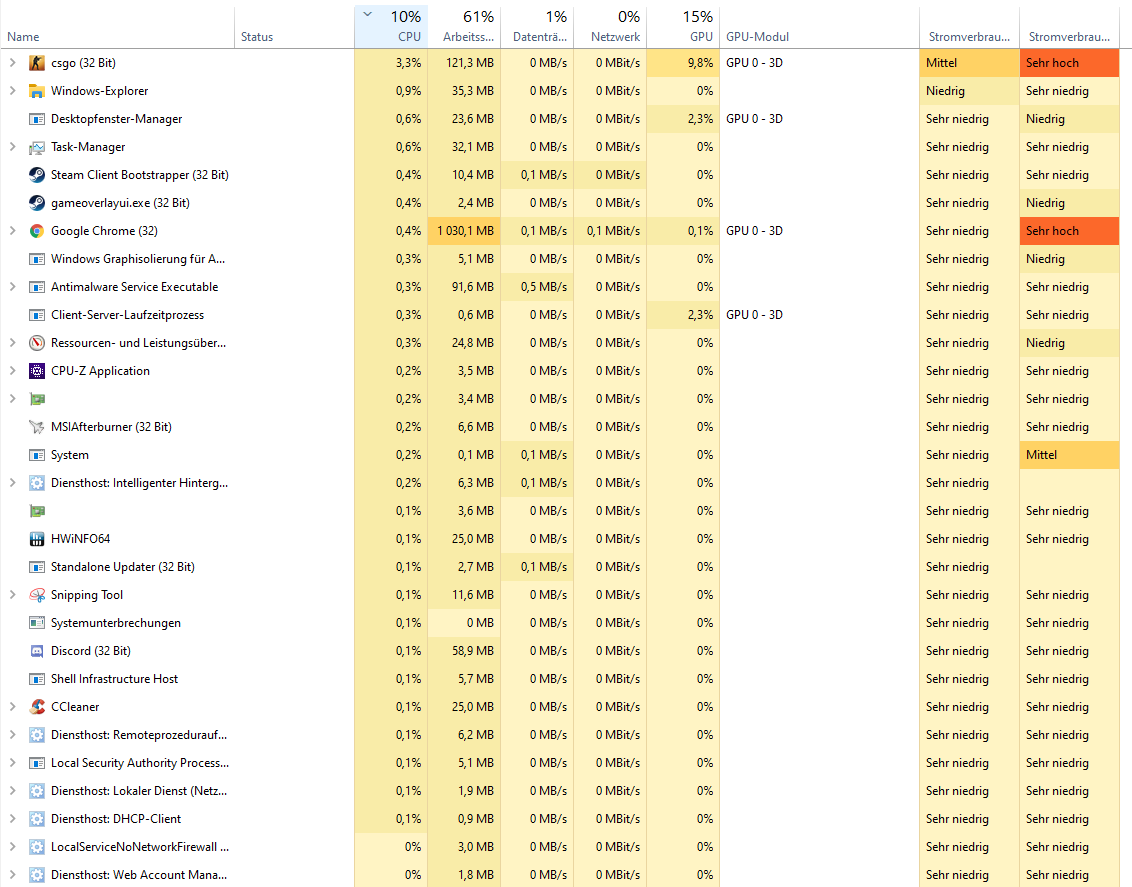Click csgo's Mittel power usage cell
Image resolution: width=1132 pixels, height=887 pixels.
(969, 63)
